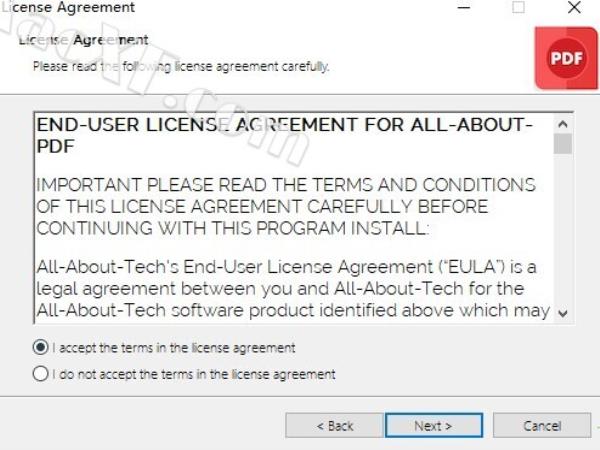Click the scrollbar down arrow in license box
The height and width of the screenshot is (450, 600).
pyautogui.click(x=562, y=313)
